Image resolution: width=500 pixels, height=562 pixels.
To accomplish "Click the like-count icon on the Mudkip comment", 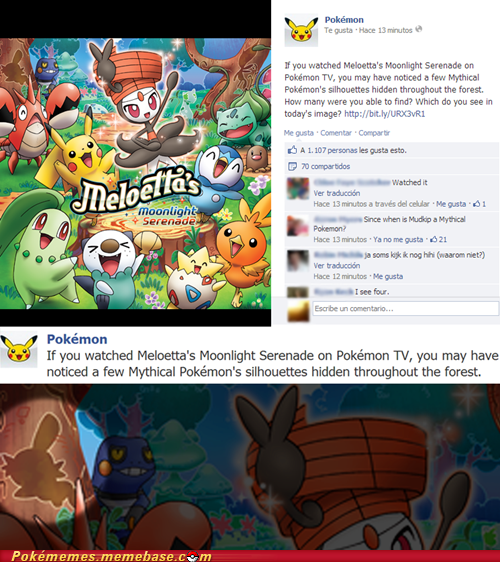I will click(x=434, y=239).
